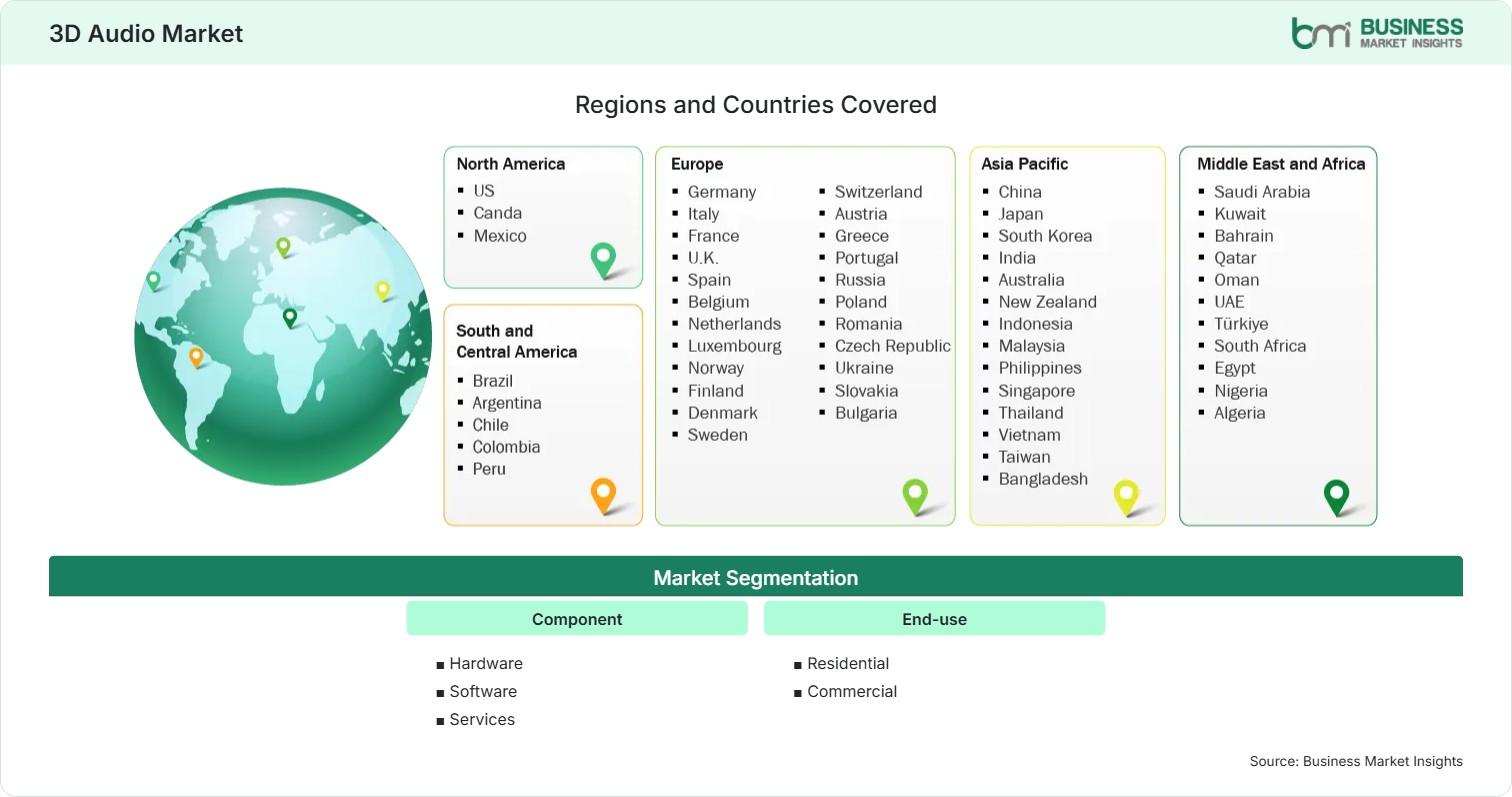Click 'Switzerland' in the Europe list
The image size is (1512, 797).
tap(879, 191)
